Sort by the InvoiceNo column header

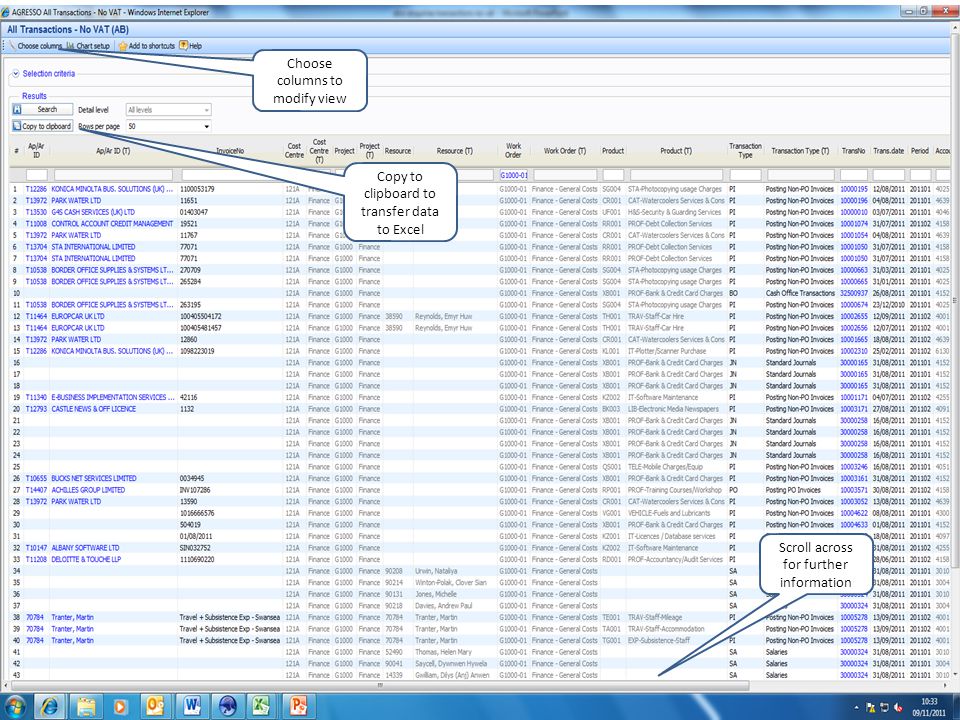click(230, 151)
